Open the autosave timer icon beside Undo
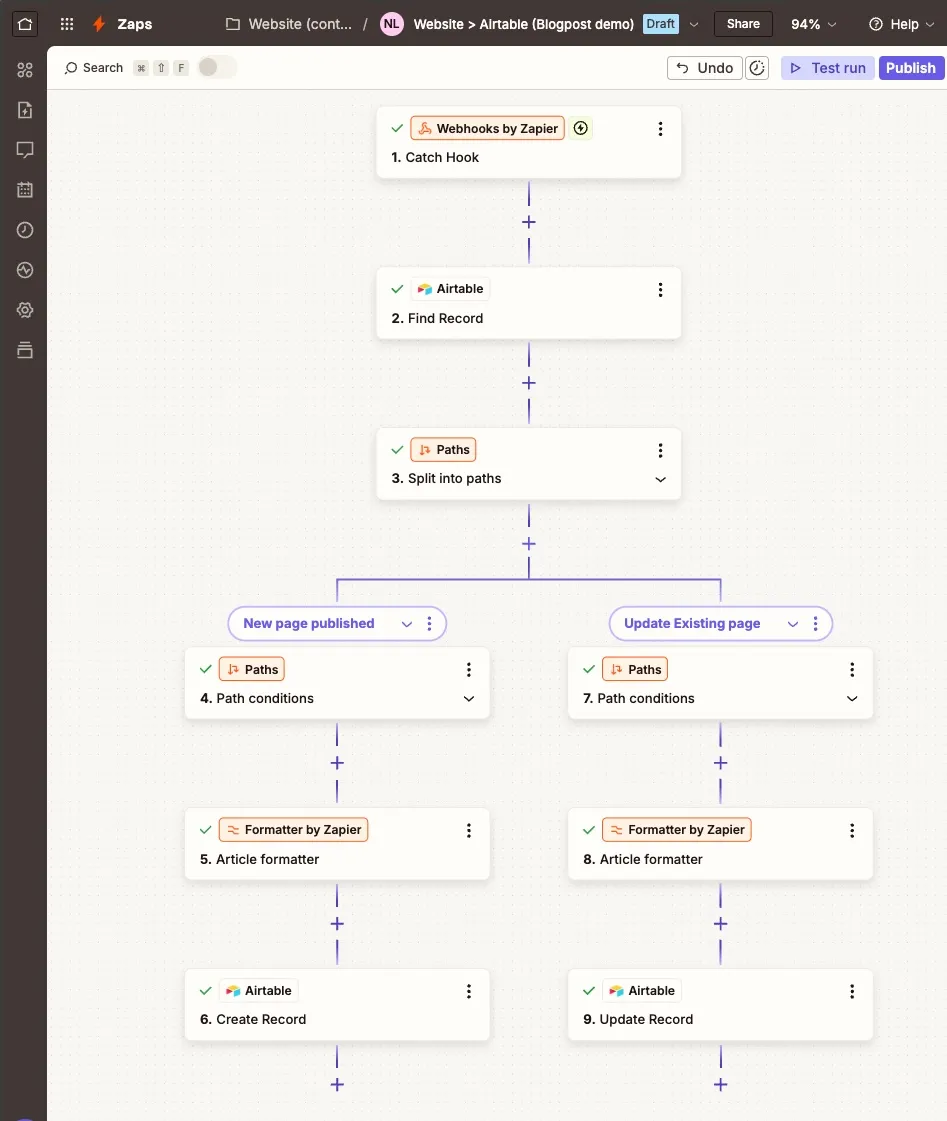The image size is (947, 1121). click(758, 67)
